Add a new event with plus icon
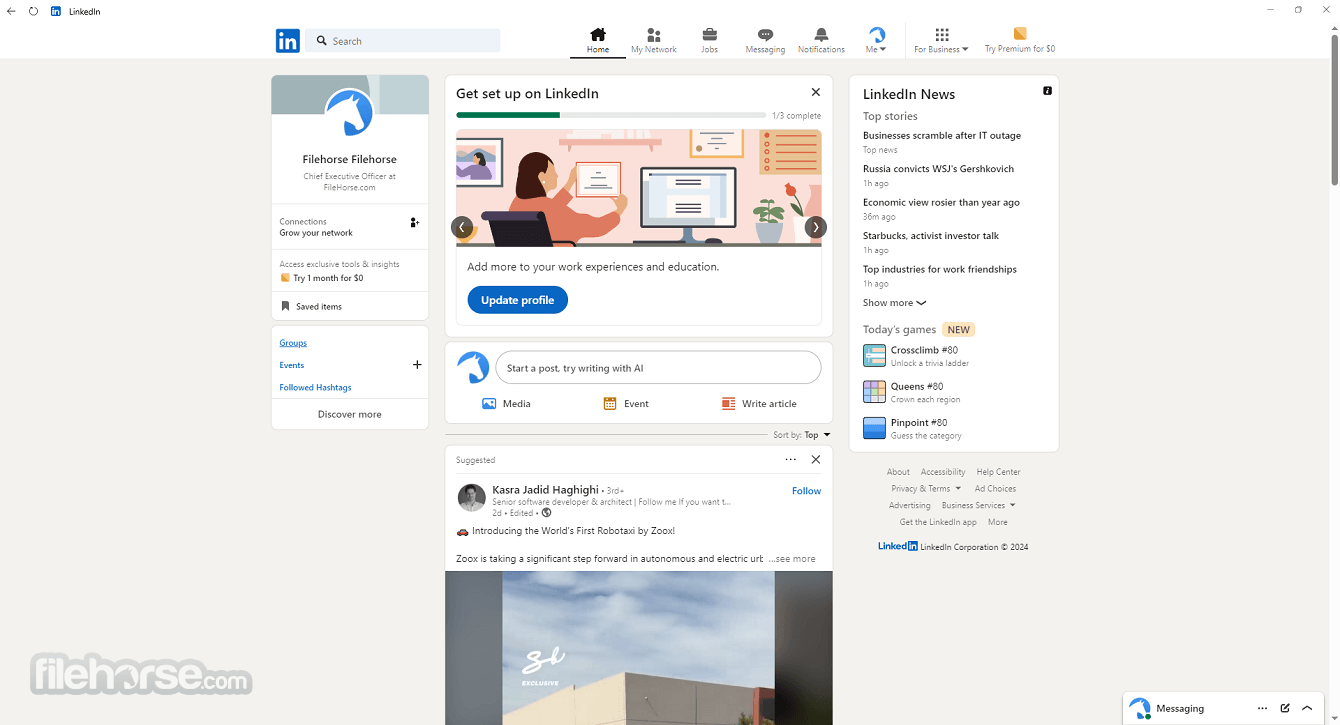The height and width of the screenshot is (725, 1340). (417, 365)
